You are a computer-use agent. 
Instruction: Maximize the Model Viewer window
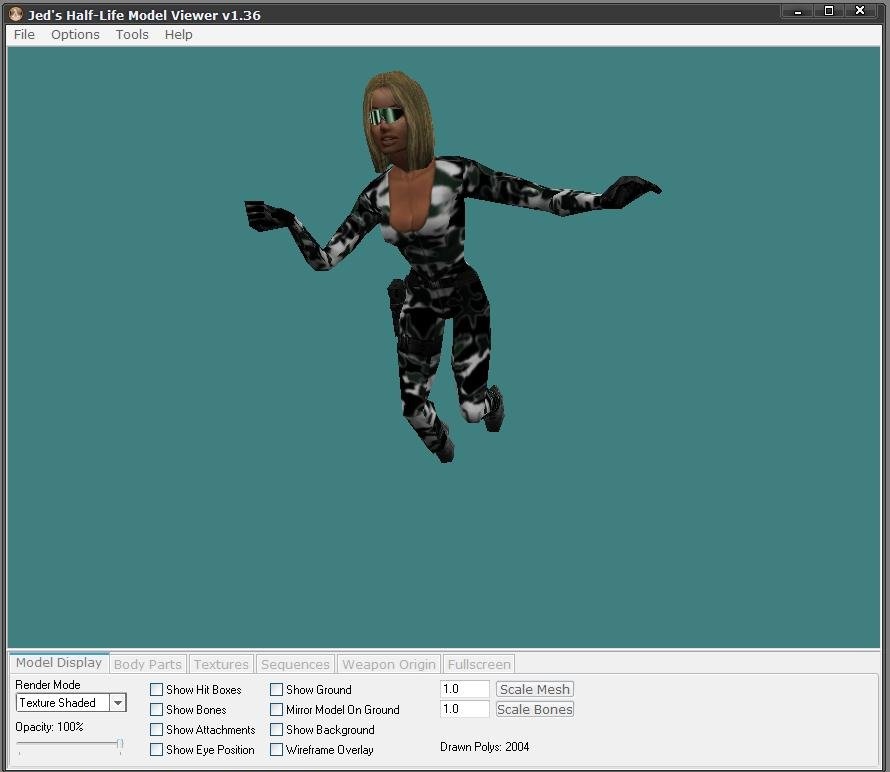tap(829, 11)
